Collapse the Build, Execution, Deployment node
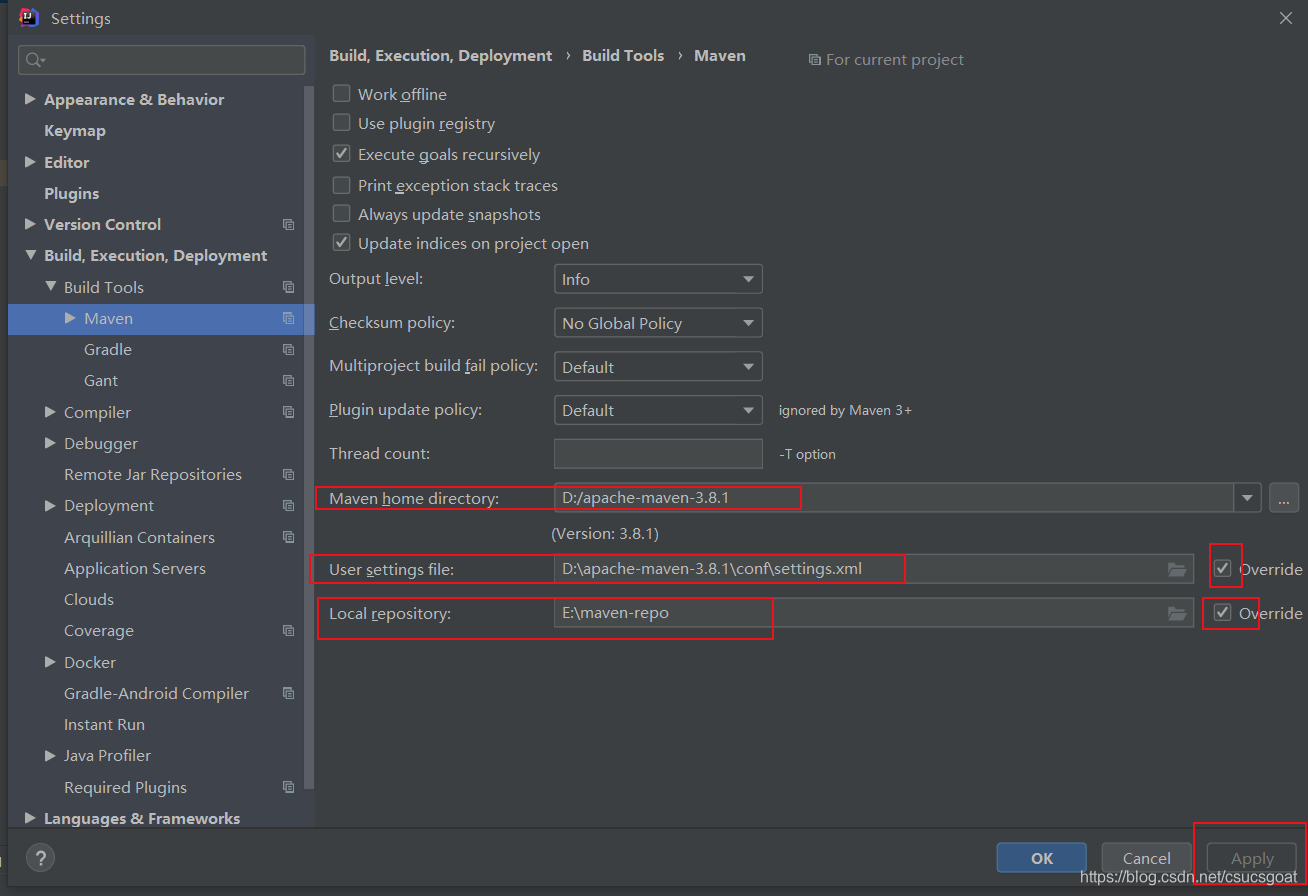The height and width of the screenshot is (896, 1308). (x=30, y=256)
